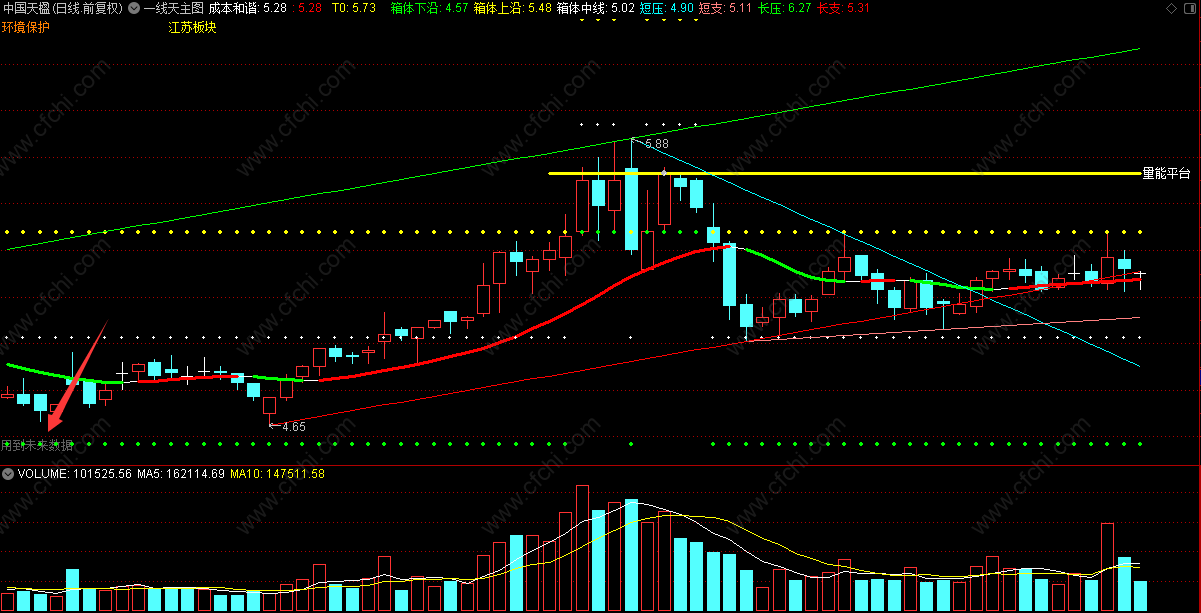
Task: Click the 短支: 5.11 value
Action: [726, 7]
